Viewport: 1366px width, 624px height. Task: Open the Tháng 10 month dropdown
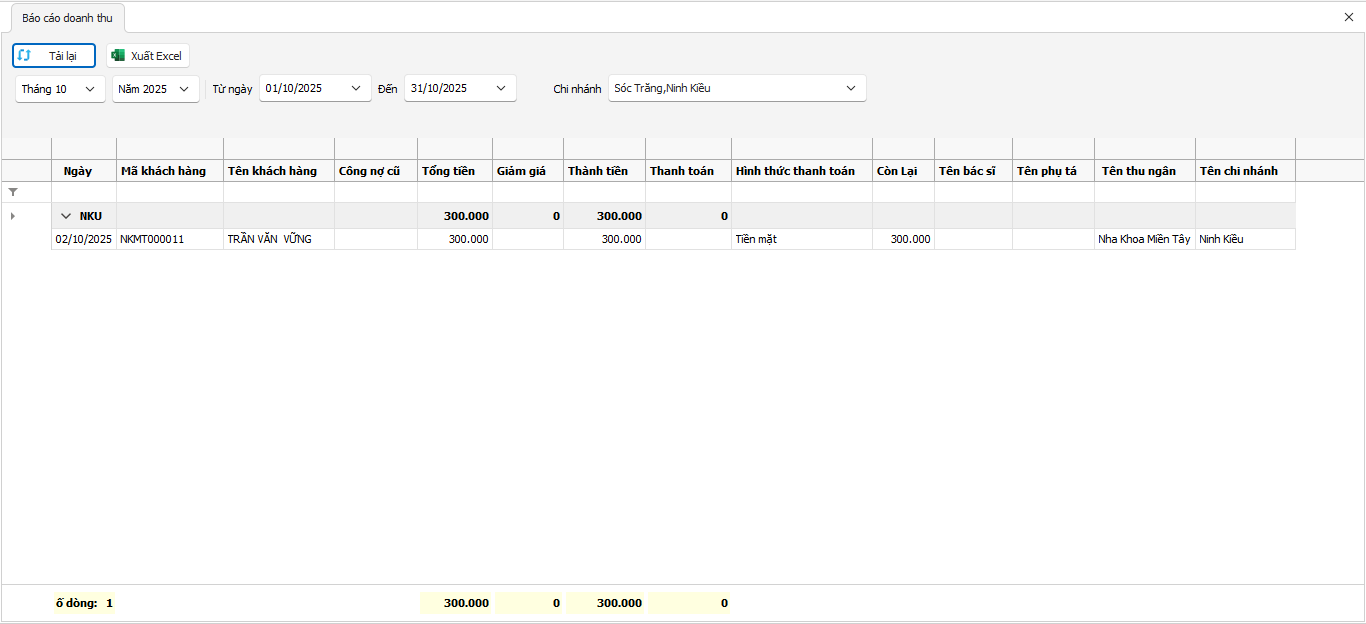coord(90,89)
